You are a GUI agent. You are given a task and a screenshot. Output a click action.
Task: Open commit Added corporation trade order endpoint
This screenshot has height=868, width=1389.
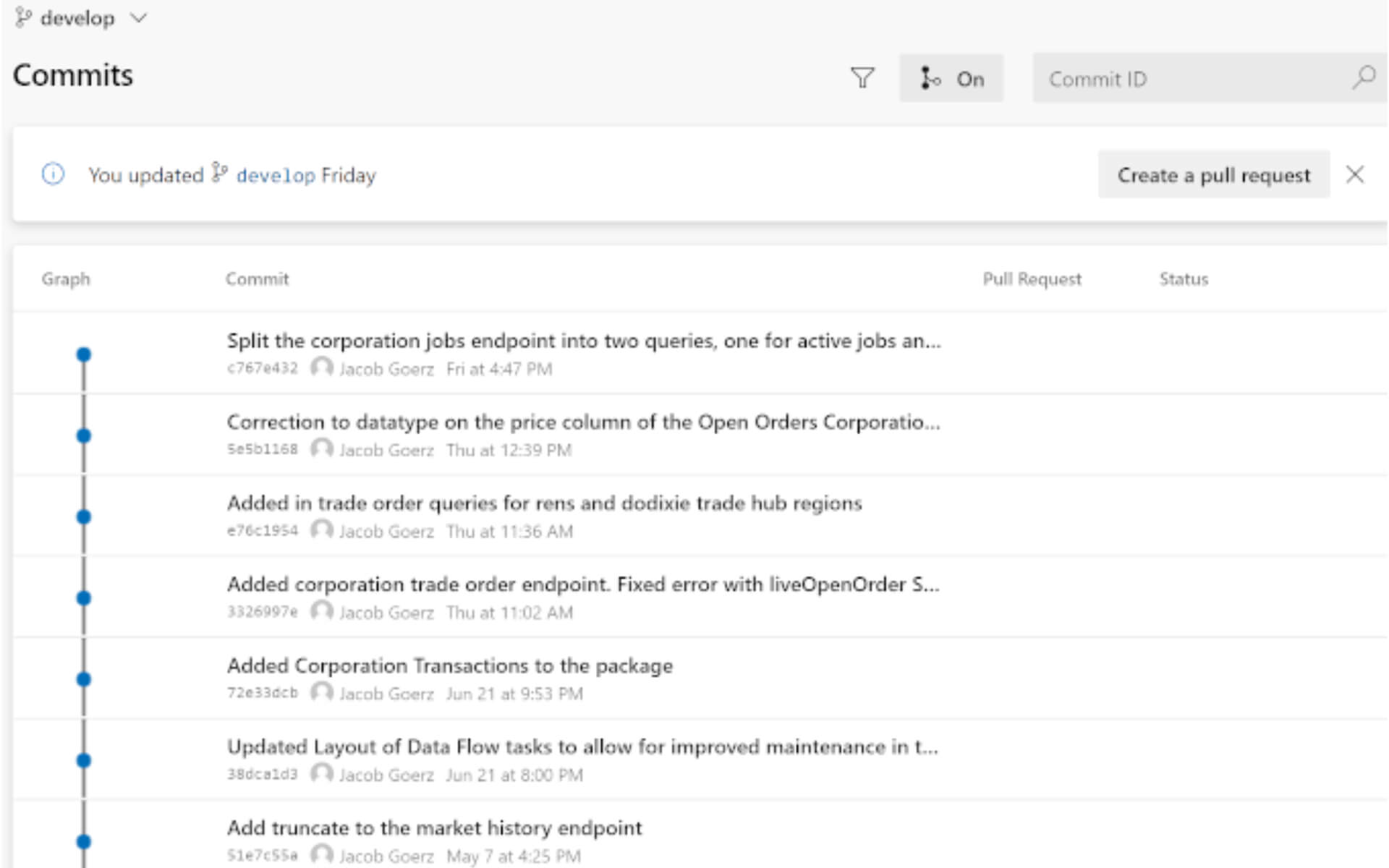[583, 584]
